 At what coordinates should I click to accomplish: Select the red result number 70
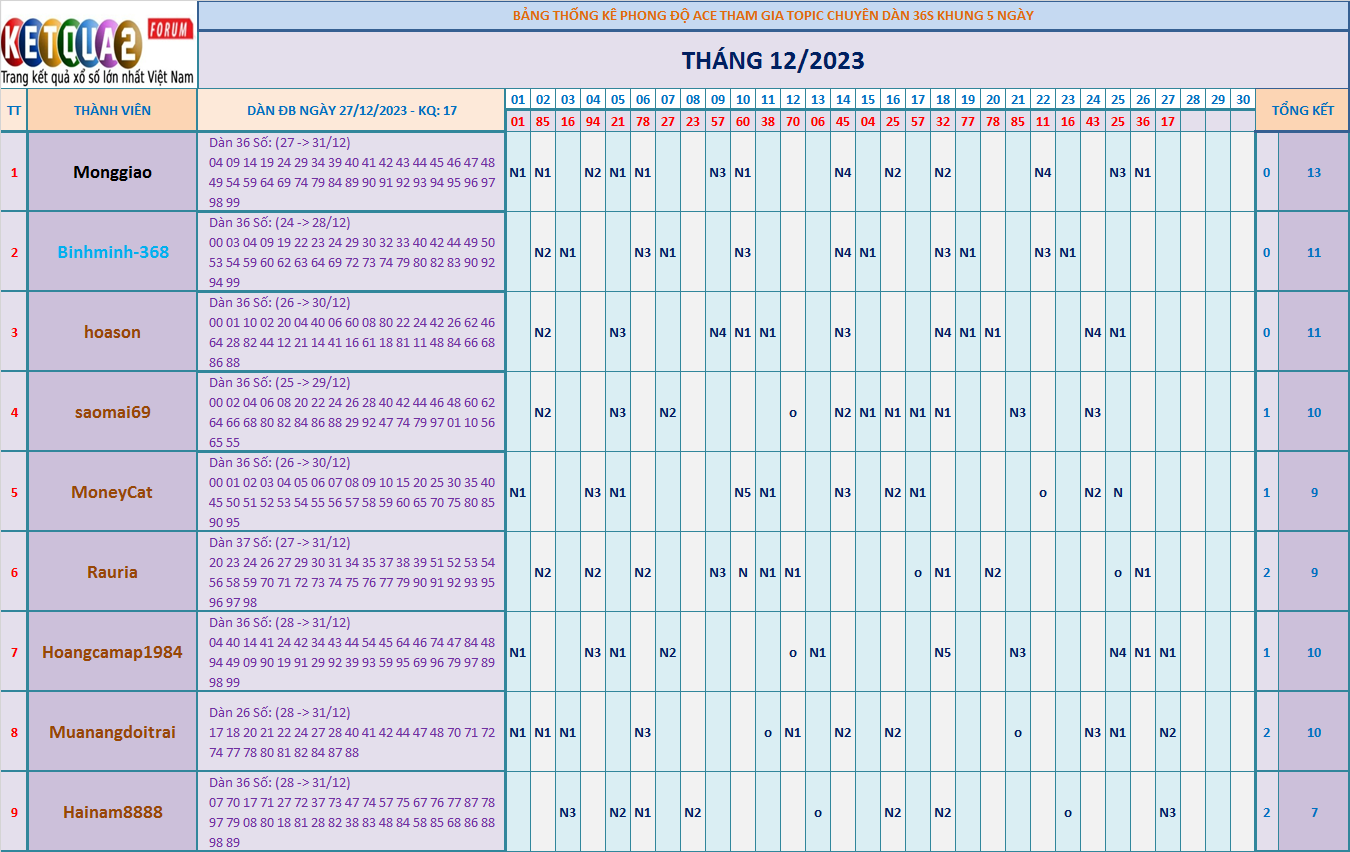click(x=793, y=121)
